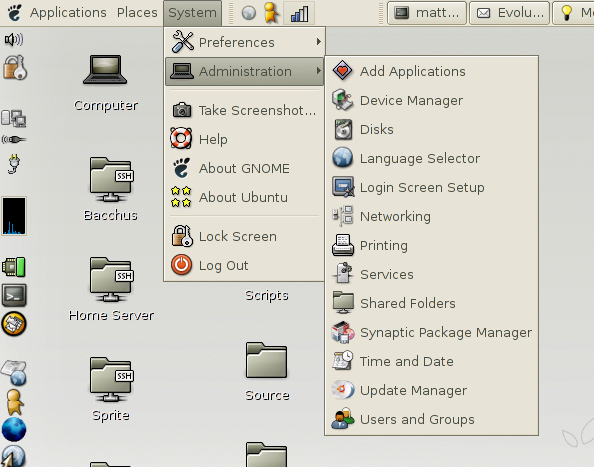594x467 pixels.
Task: Open About Ubuntu
Action: click(x=244, y=197)
